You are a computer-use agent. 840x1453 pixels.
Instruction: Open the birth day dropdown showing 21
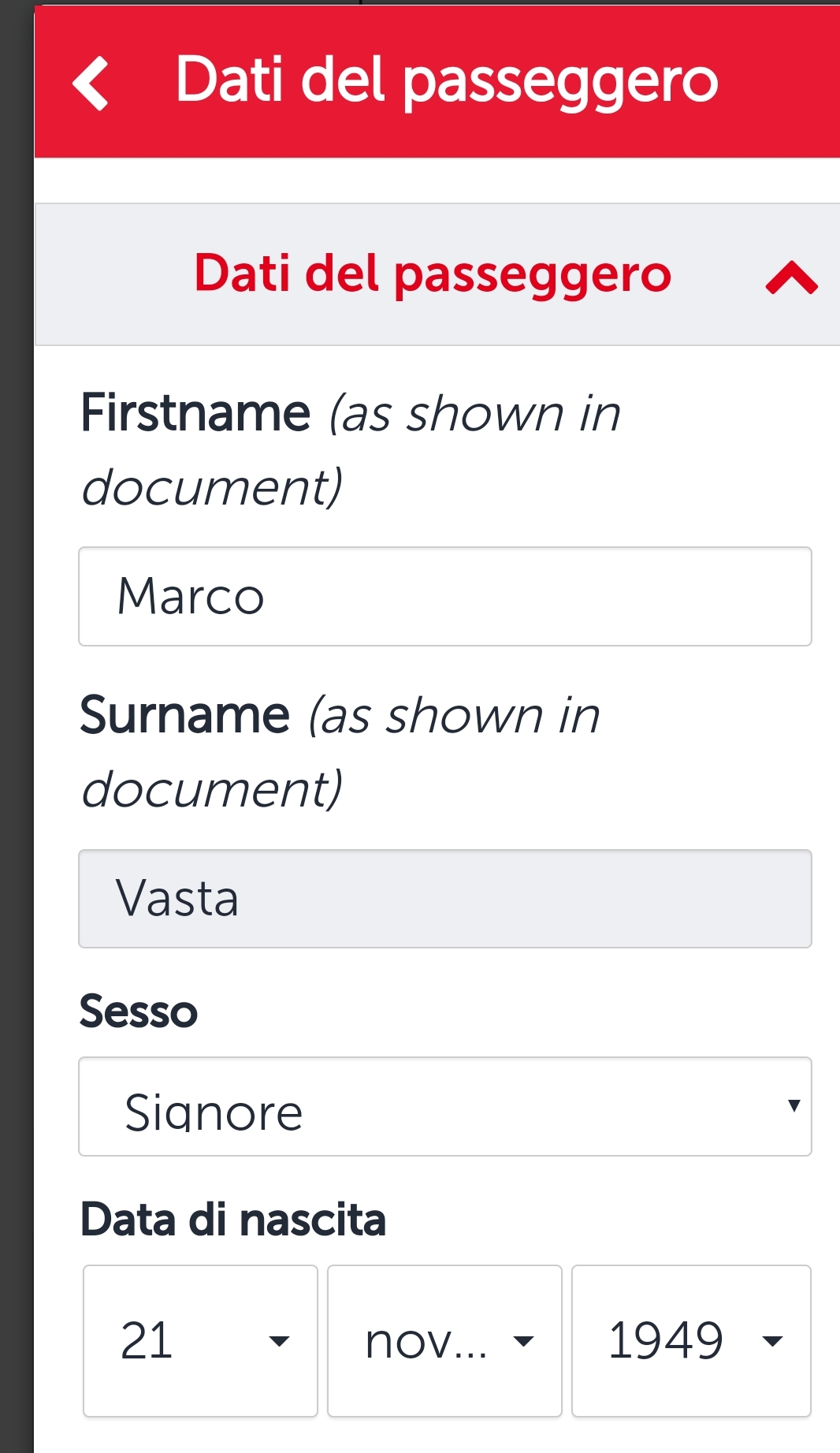tap(200, 1341)
